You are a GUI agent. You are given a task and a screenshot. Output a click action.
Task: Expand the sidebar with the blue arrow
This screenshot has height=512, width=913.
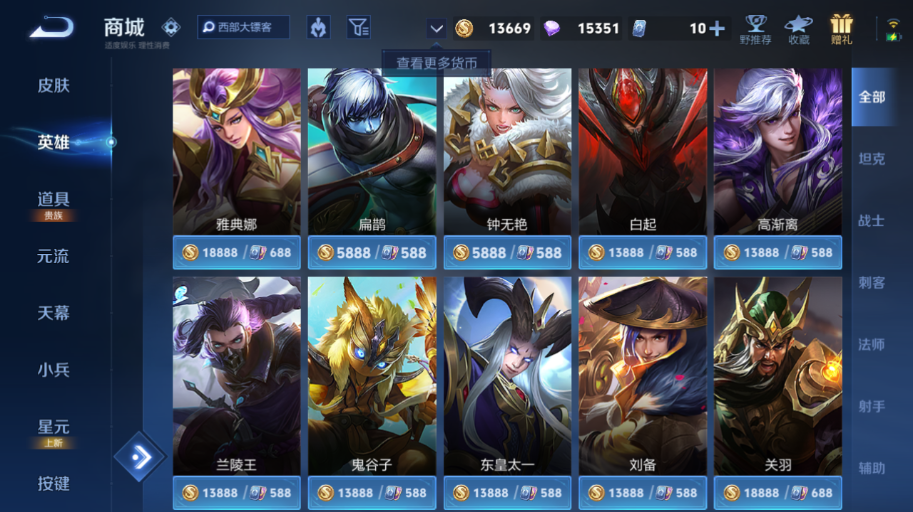140,457
